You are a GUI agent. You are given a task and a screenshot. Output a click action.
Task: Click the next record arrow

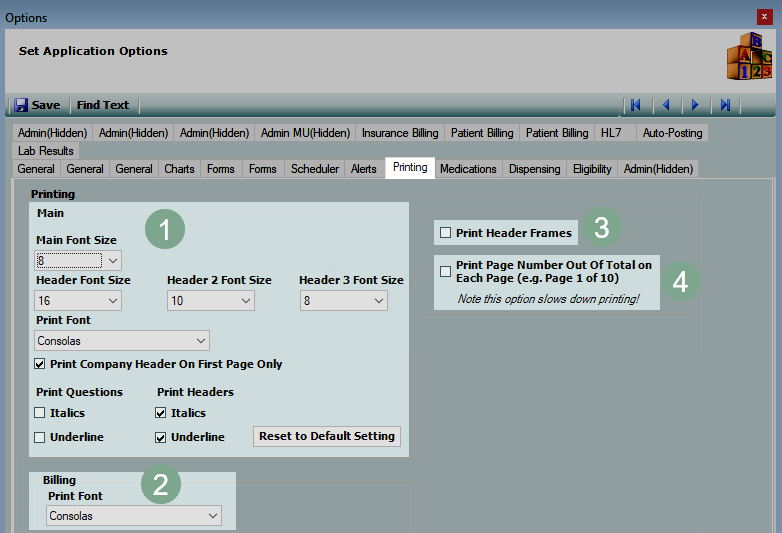click(x=695, y=105)
